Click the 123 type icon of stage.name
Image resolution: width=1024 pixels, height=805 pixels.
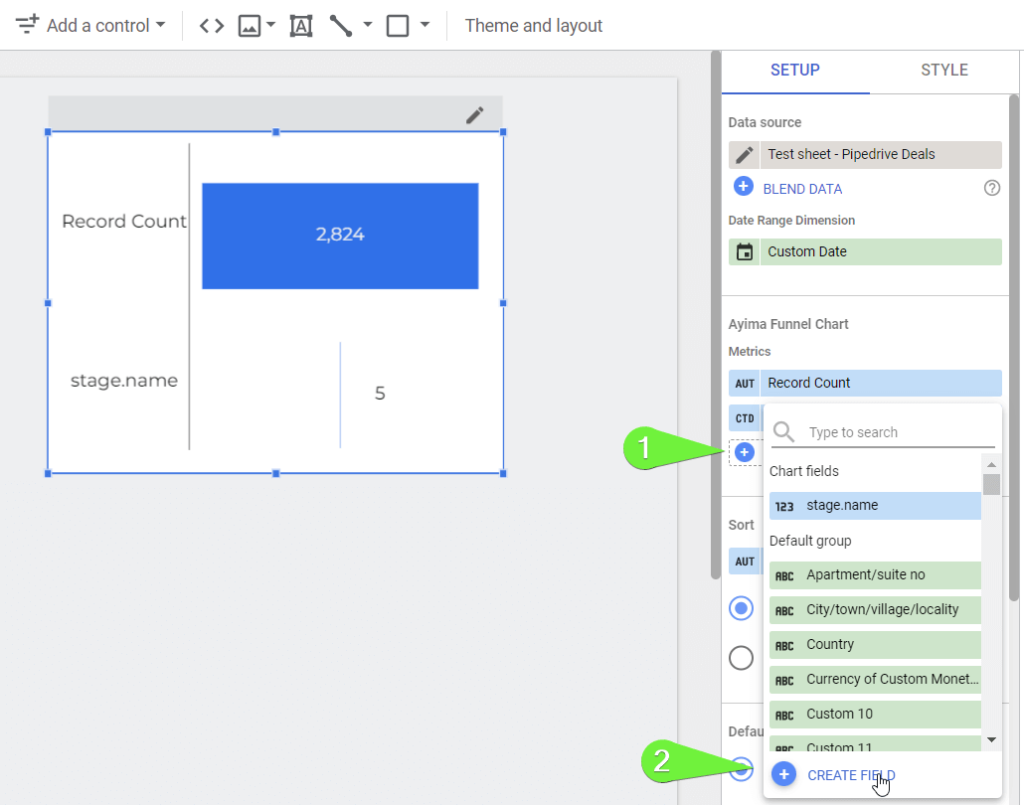pos(784,506)
